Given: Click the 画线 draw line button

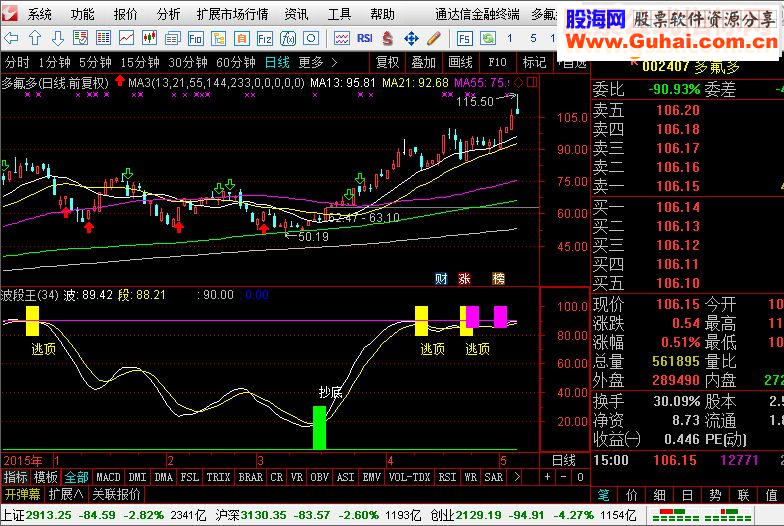Looking at the screenshot, I should click(x=460, y=62).
